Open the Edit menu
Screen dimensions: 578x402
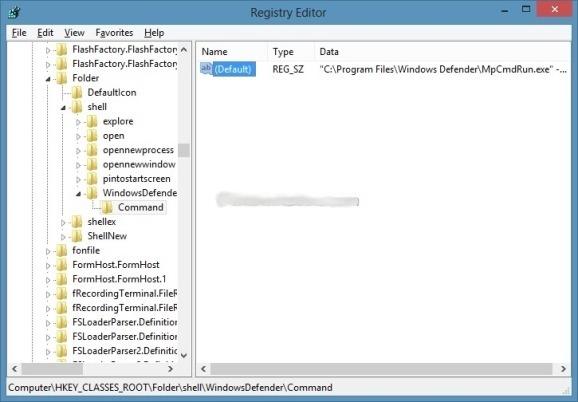(x=45, y=33)
